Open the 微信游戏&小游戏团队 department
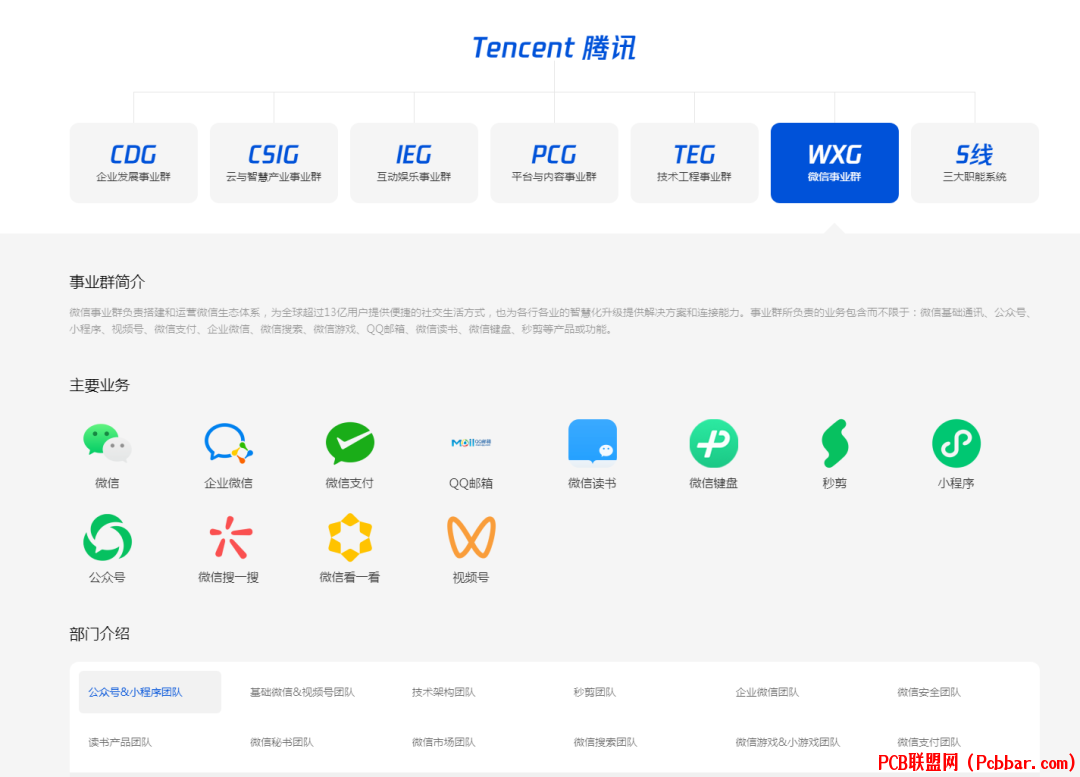Image resolution: width=1080 pixels, height=777 pixels. 788,743
